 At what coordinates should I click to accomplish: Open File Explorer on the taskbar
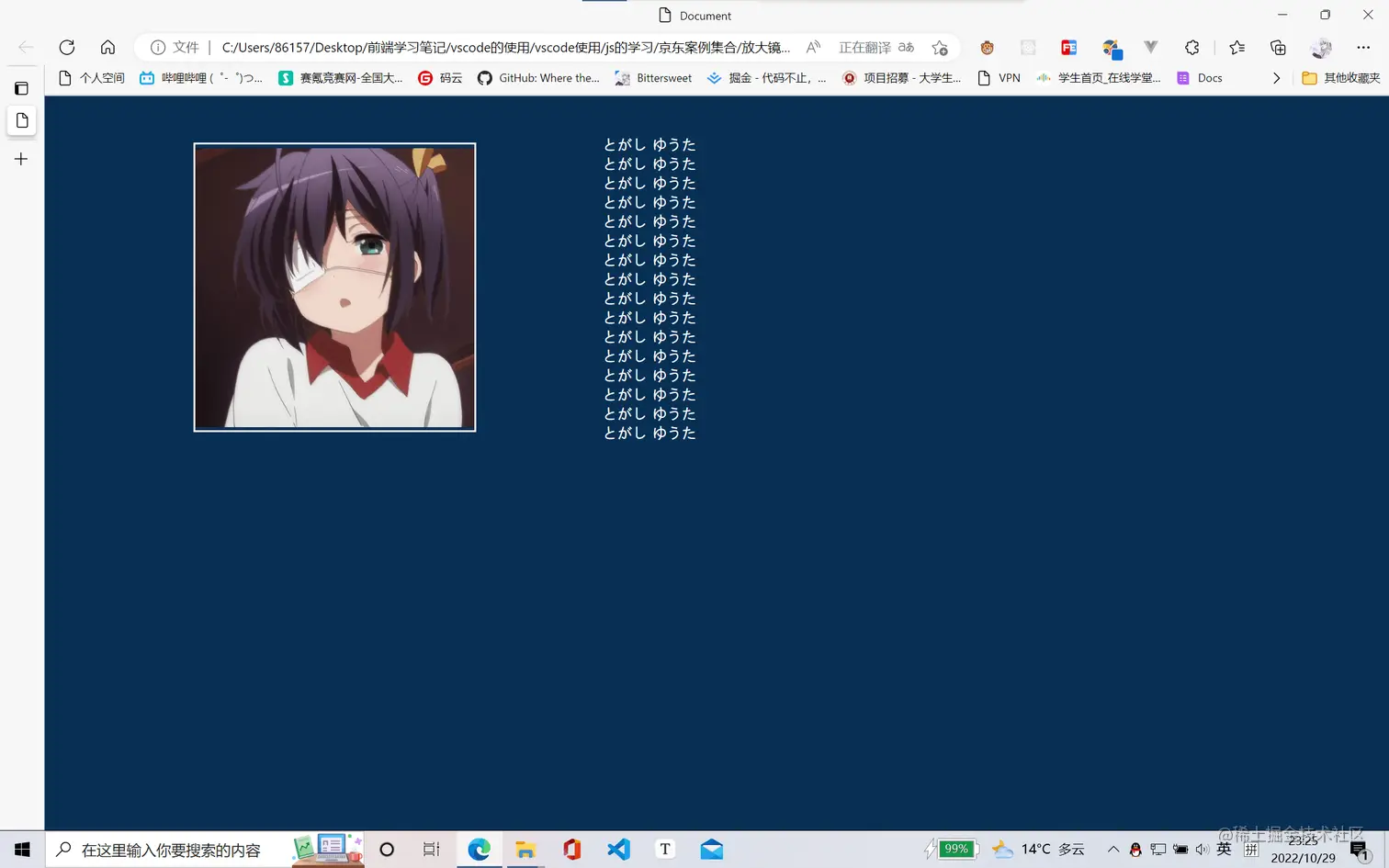[525, 850]
